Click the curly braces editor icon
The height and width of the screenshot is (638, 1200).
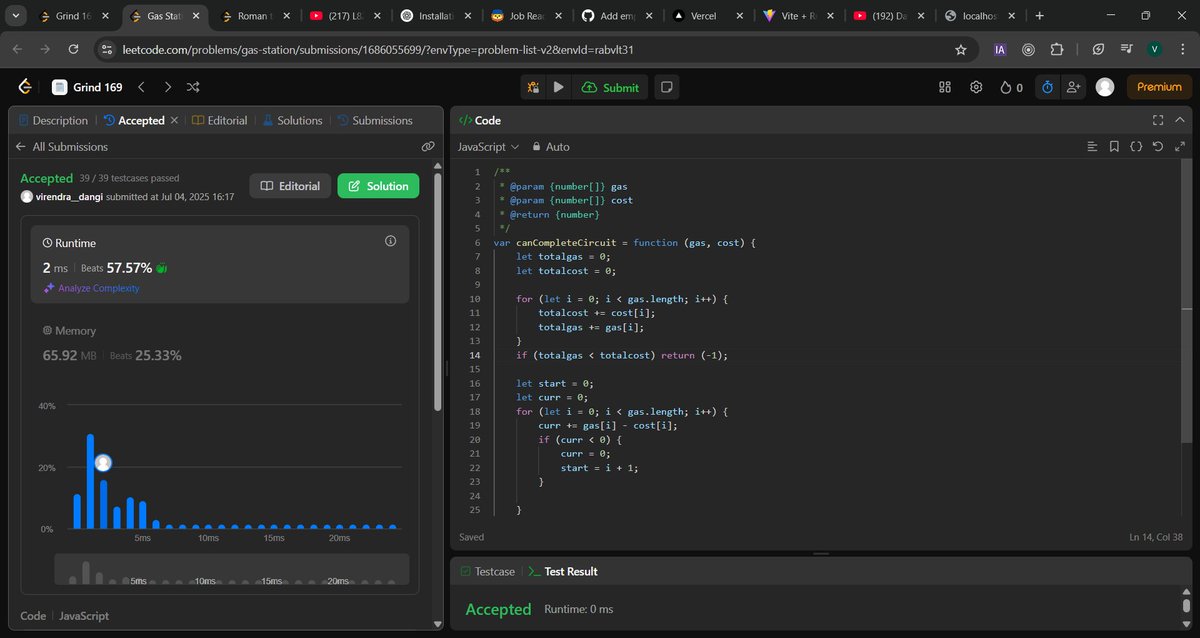pyautogui.click(x=1136, y=146)
